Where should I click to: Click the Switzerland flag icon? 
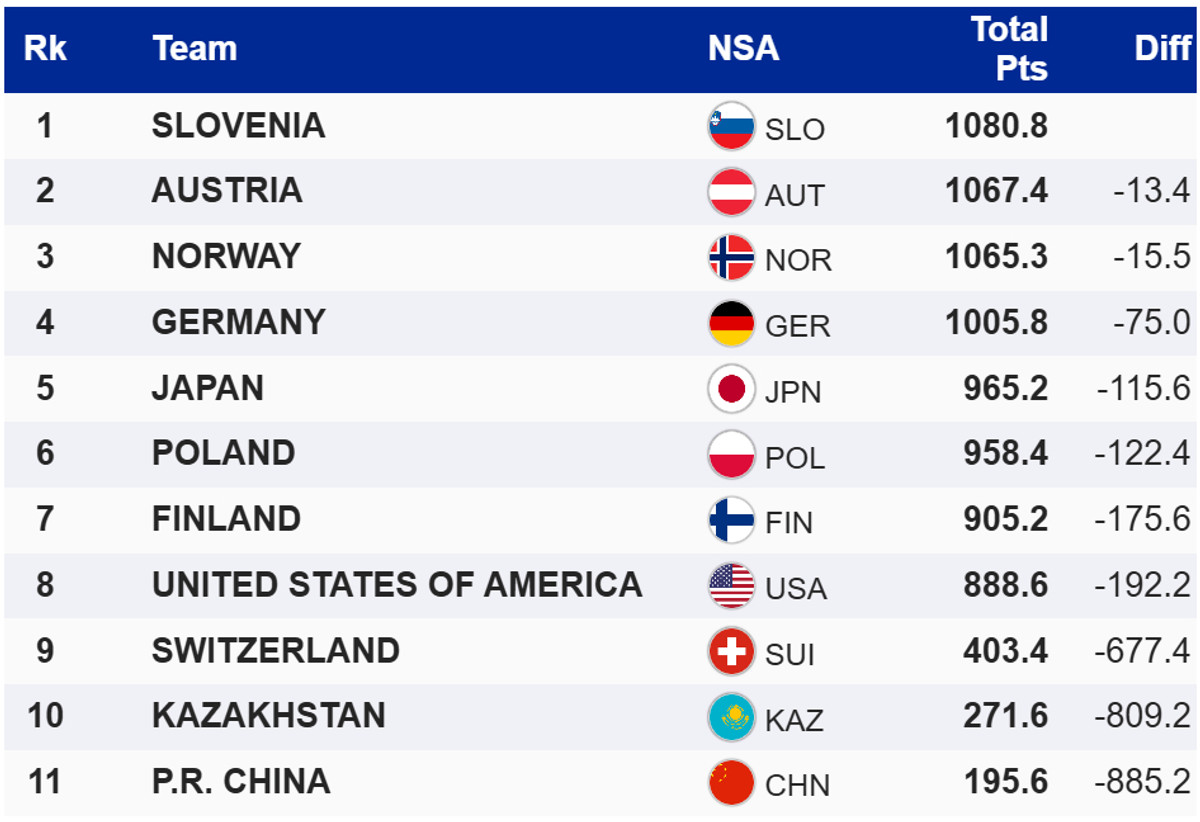click(731, 652)
